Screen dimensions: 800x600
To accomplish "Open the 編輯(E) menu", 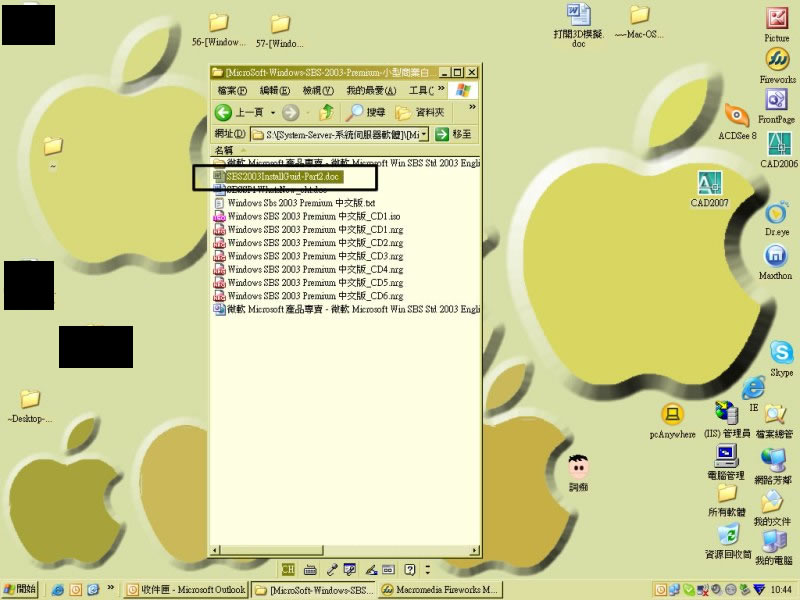I will click(x=274, y=91).
